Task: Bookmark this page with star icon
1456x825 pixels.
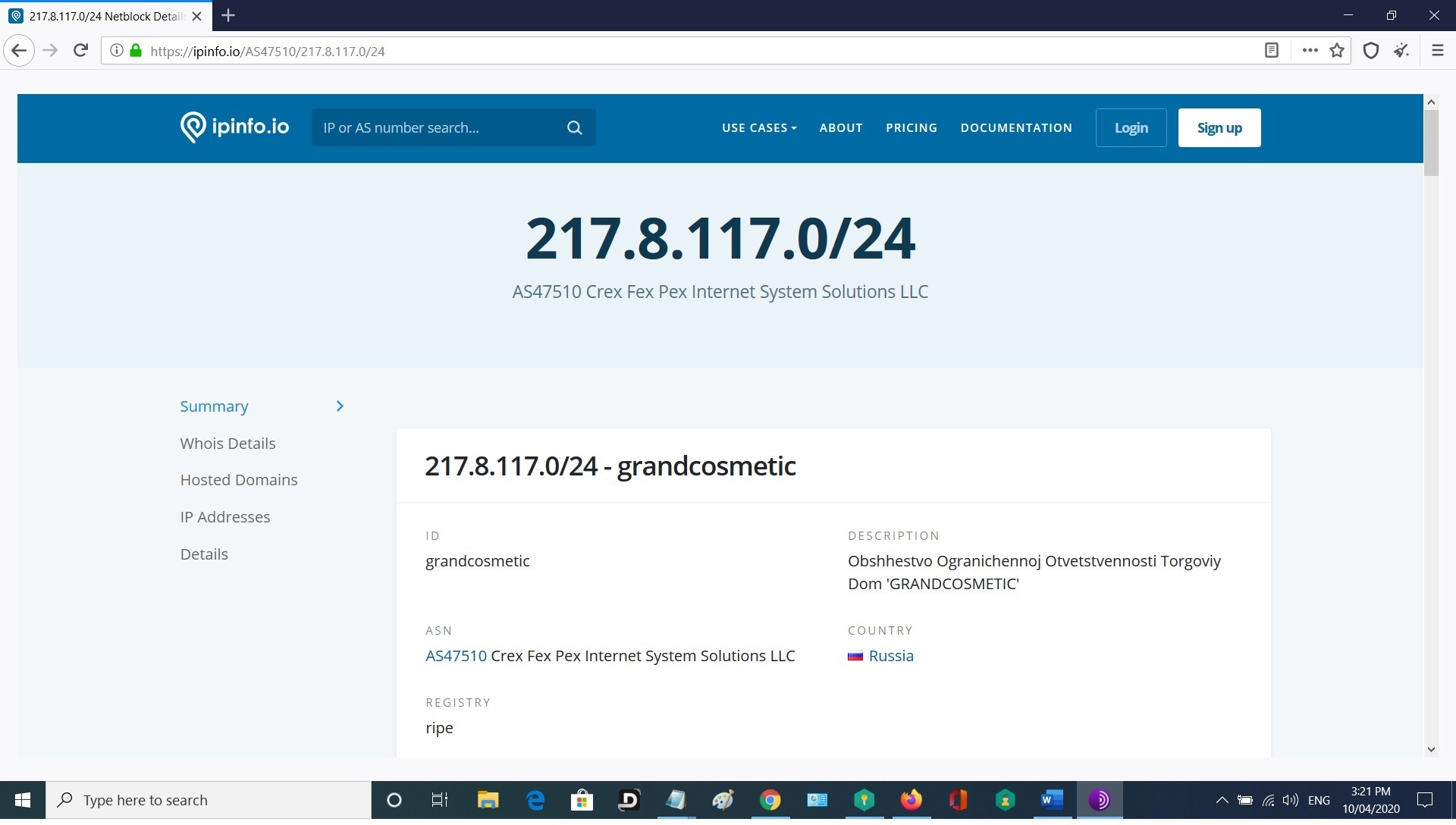Action: click(x=1337, y=51)
